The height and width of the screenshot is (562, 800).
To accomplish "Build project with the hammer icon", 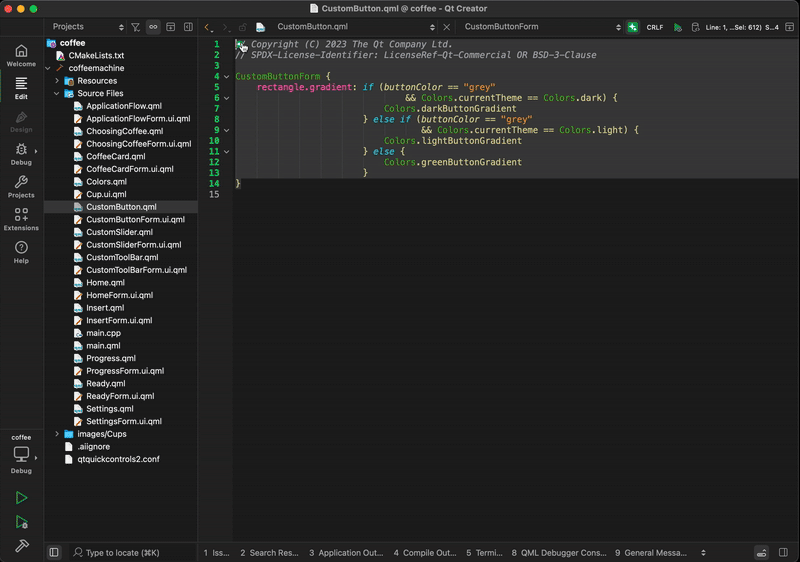I will click(x=21, y=546).
